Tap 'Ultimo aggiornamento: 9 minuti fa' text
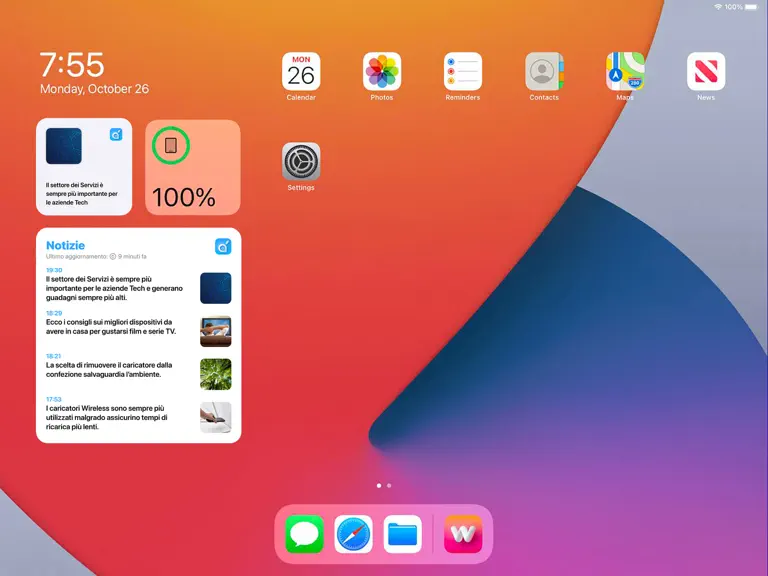768x576 pixels. 96,256
